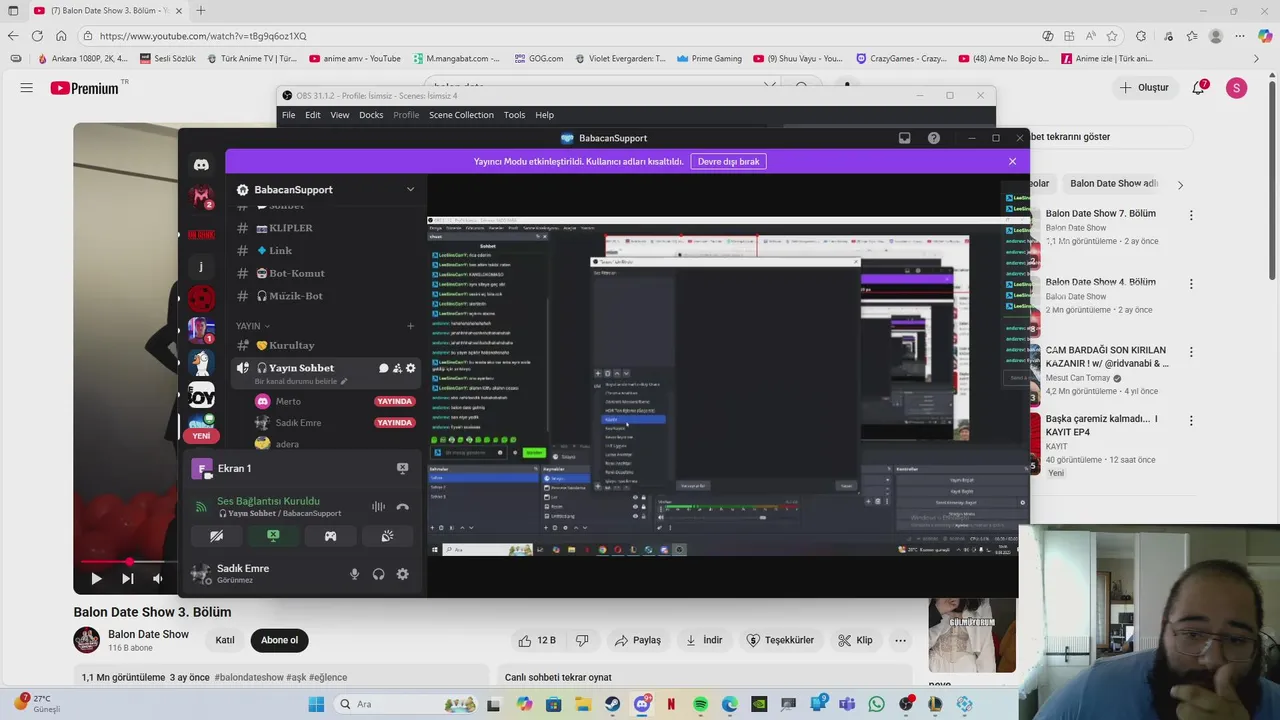Open Balon Date Show channel link
Screen dimensions: 1280x720
pos(148,634)
